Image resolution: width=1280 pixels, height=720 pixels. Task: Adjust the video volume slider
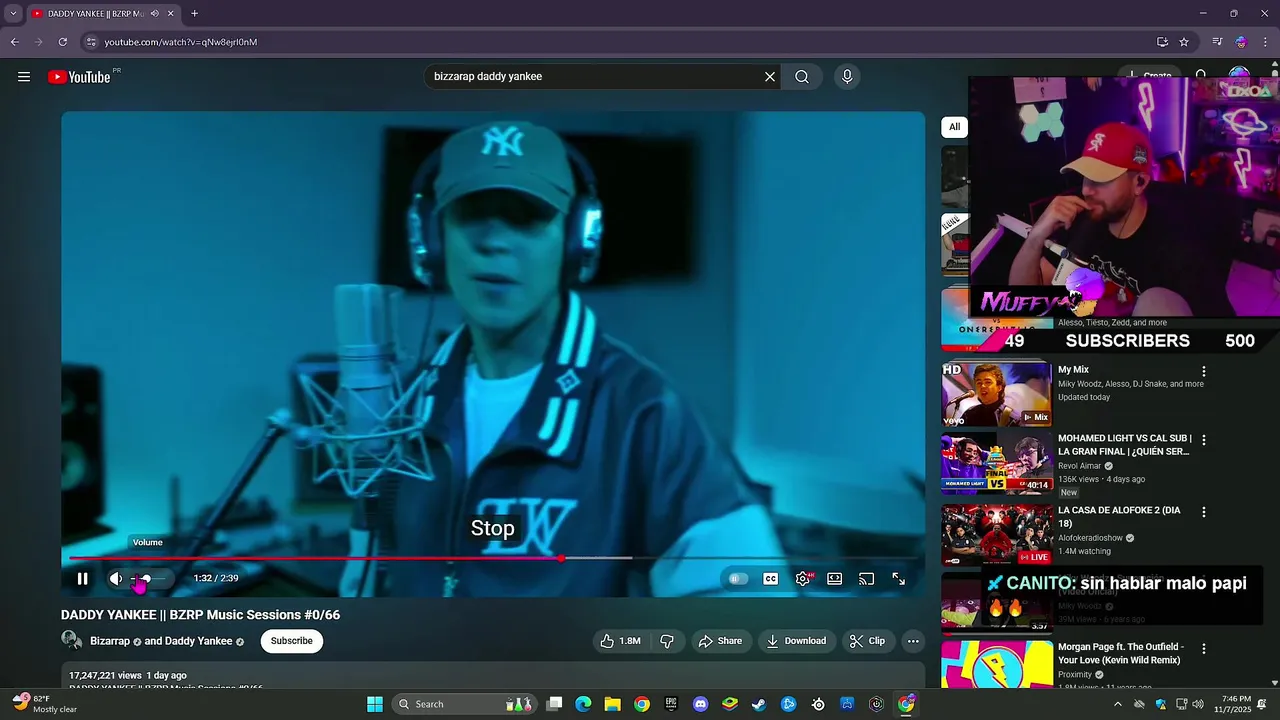148,578
